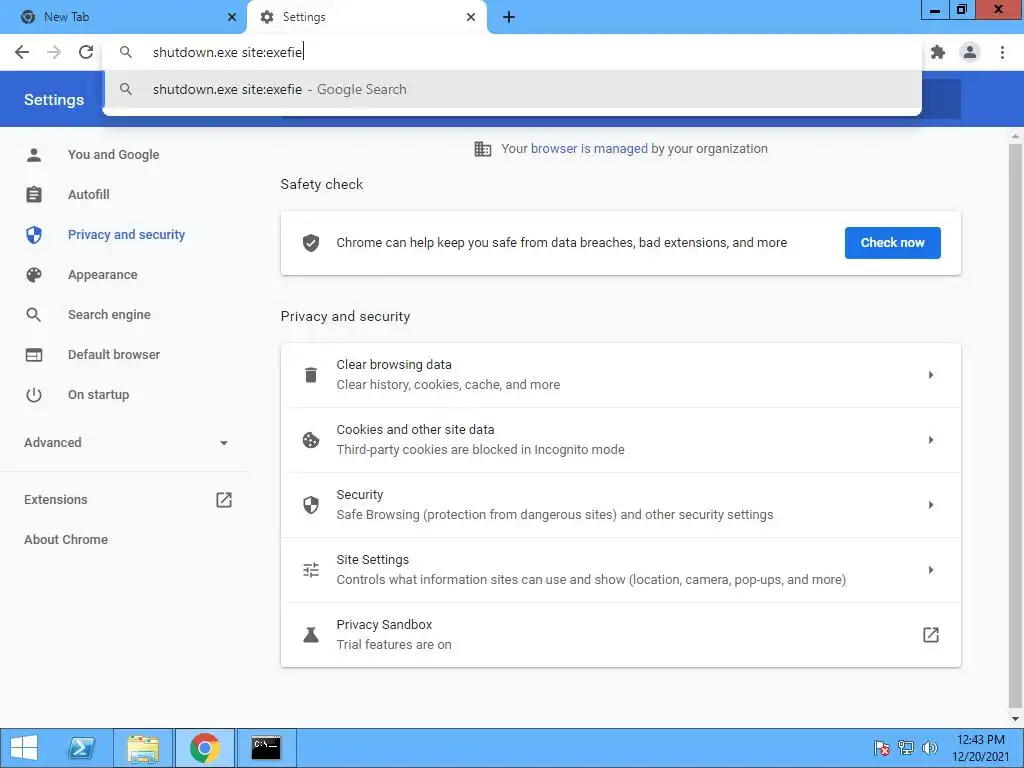Open Security settings row
This screenshot has width=1024, height=768.
tap(620, 505)
